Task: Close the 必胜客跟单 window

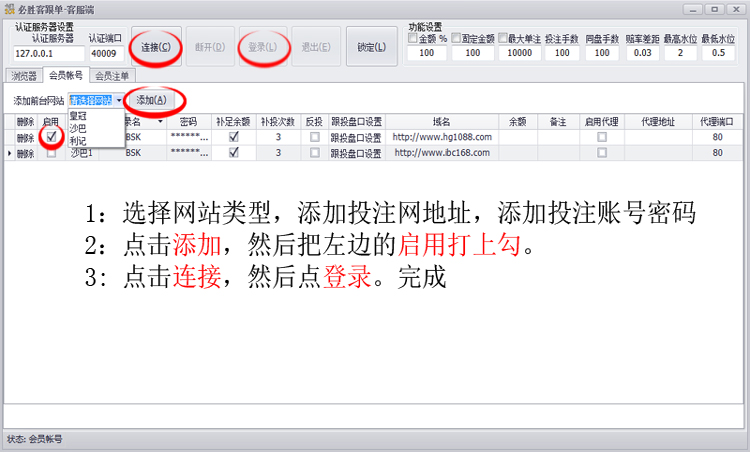Action: (x=737, y=10)
